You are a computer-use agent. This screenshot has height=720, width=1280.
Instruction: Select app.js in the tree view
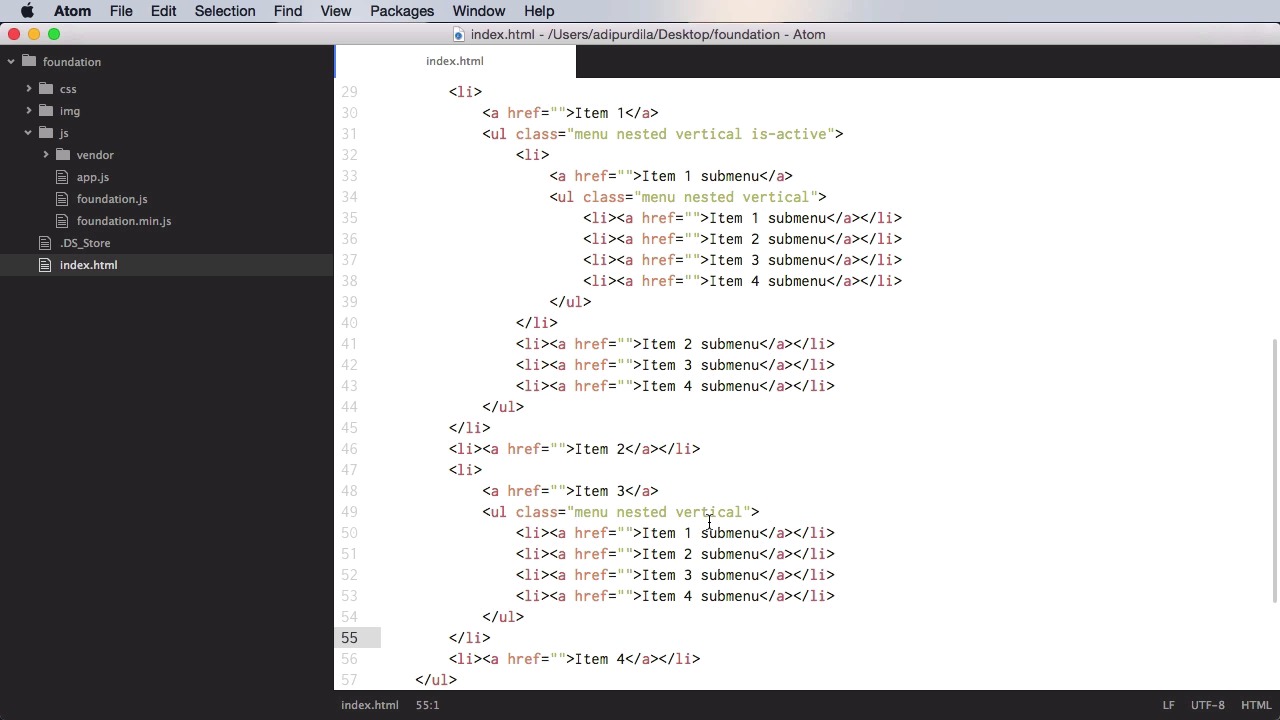tap(93, 177)
